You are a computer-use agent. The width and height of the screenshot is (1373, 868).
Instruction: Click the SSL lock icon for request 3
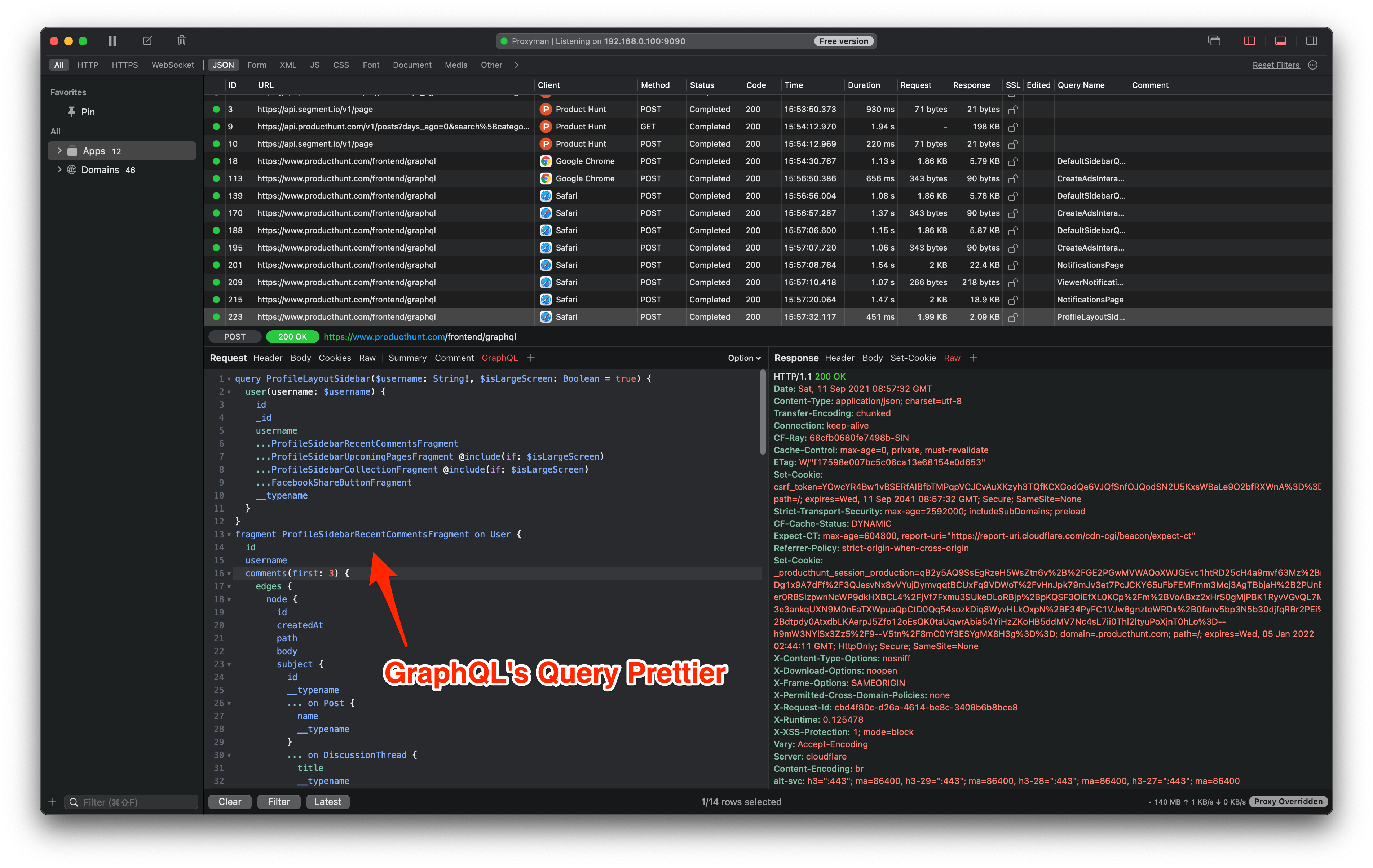click(x=1013, y=110)
